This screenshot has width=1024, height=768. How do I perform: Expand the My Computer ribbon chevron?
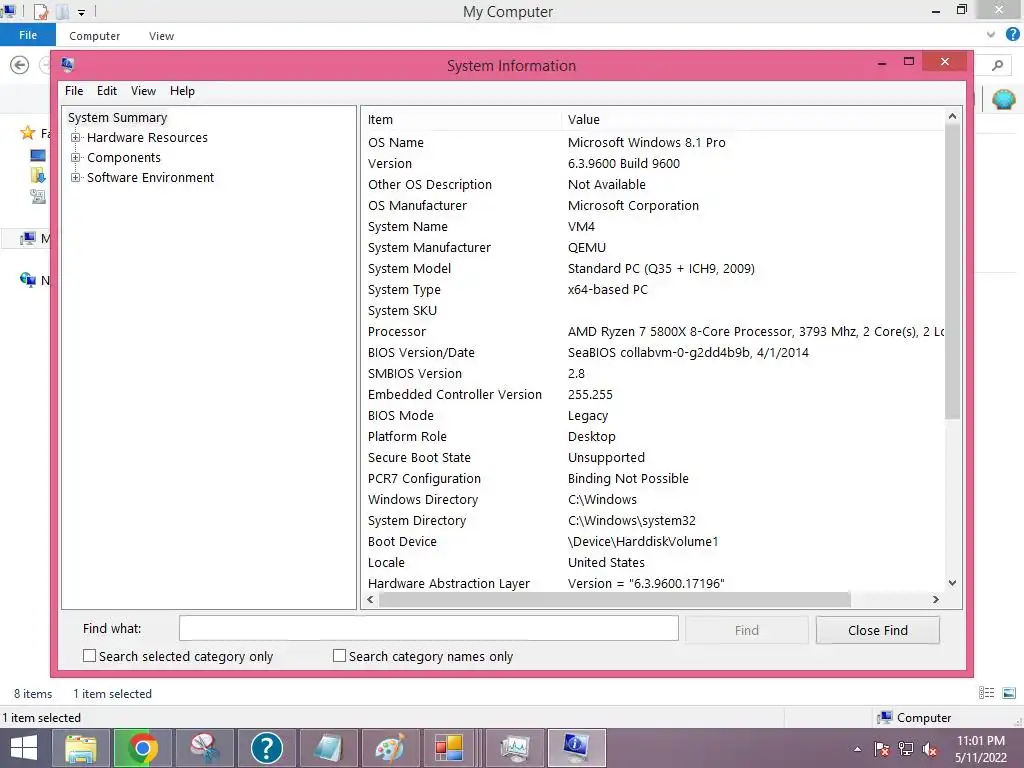[x=991, y=35]
